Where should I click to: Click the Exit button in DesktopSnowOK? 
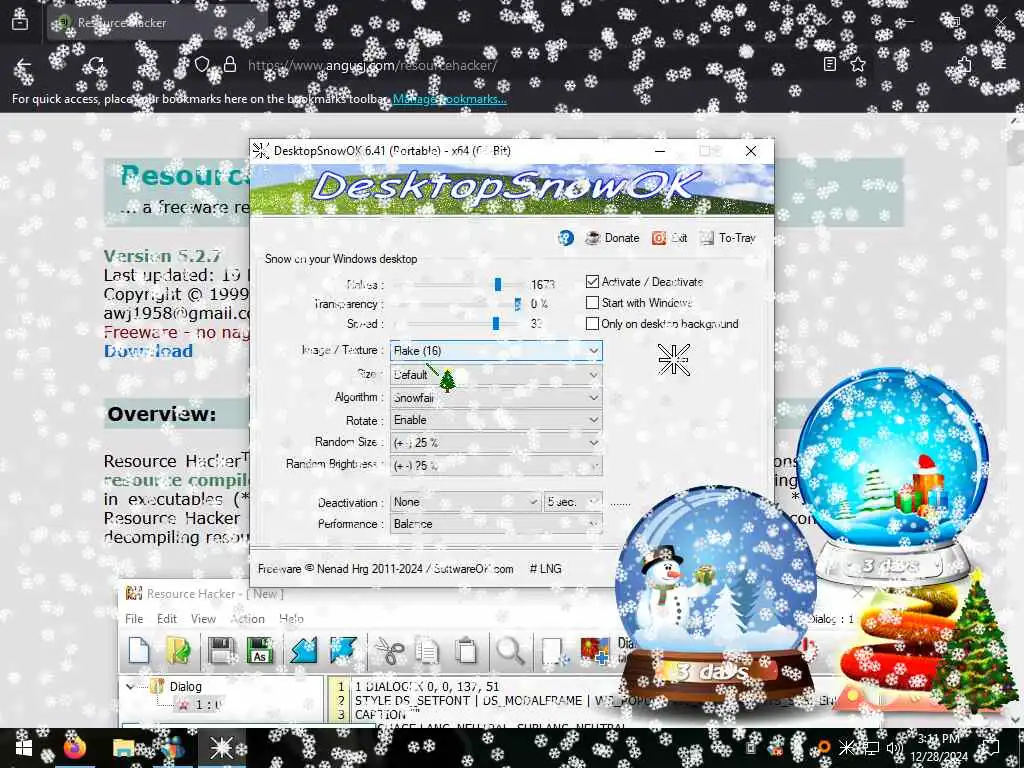pos(669,238)
